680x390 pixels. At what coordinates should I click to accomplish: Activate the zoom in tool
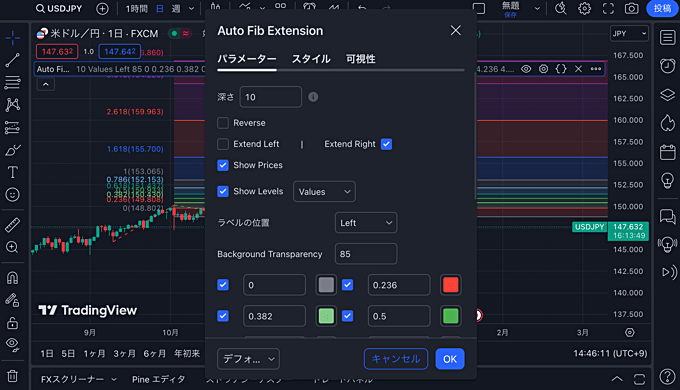[x=13, y=247]
